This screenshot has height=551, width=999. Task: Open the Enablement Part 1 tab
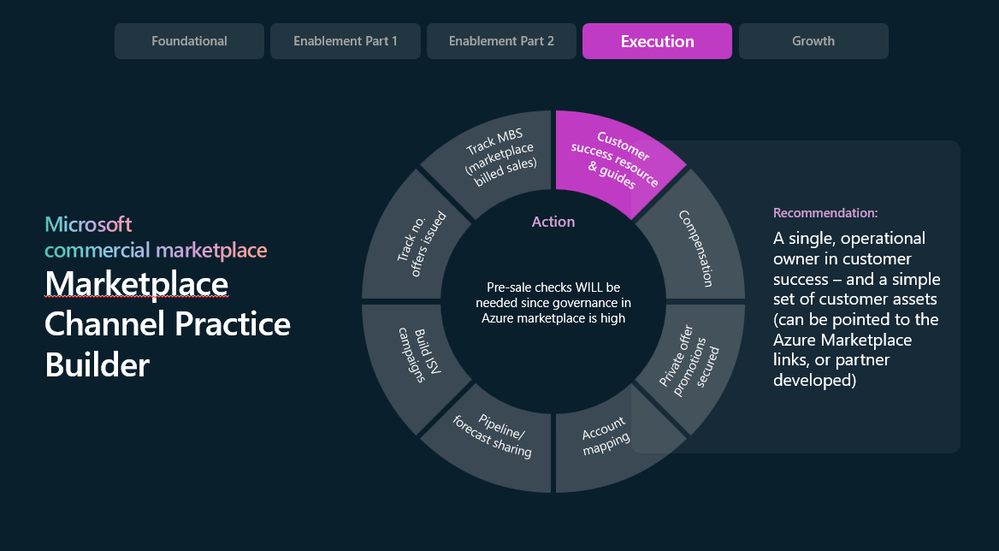click(345, 41)
